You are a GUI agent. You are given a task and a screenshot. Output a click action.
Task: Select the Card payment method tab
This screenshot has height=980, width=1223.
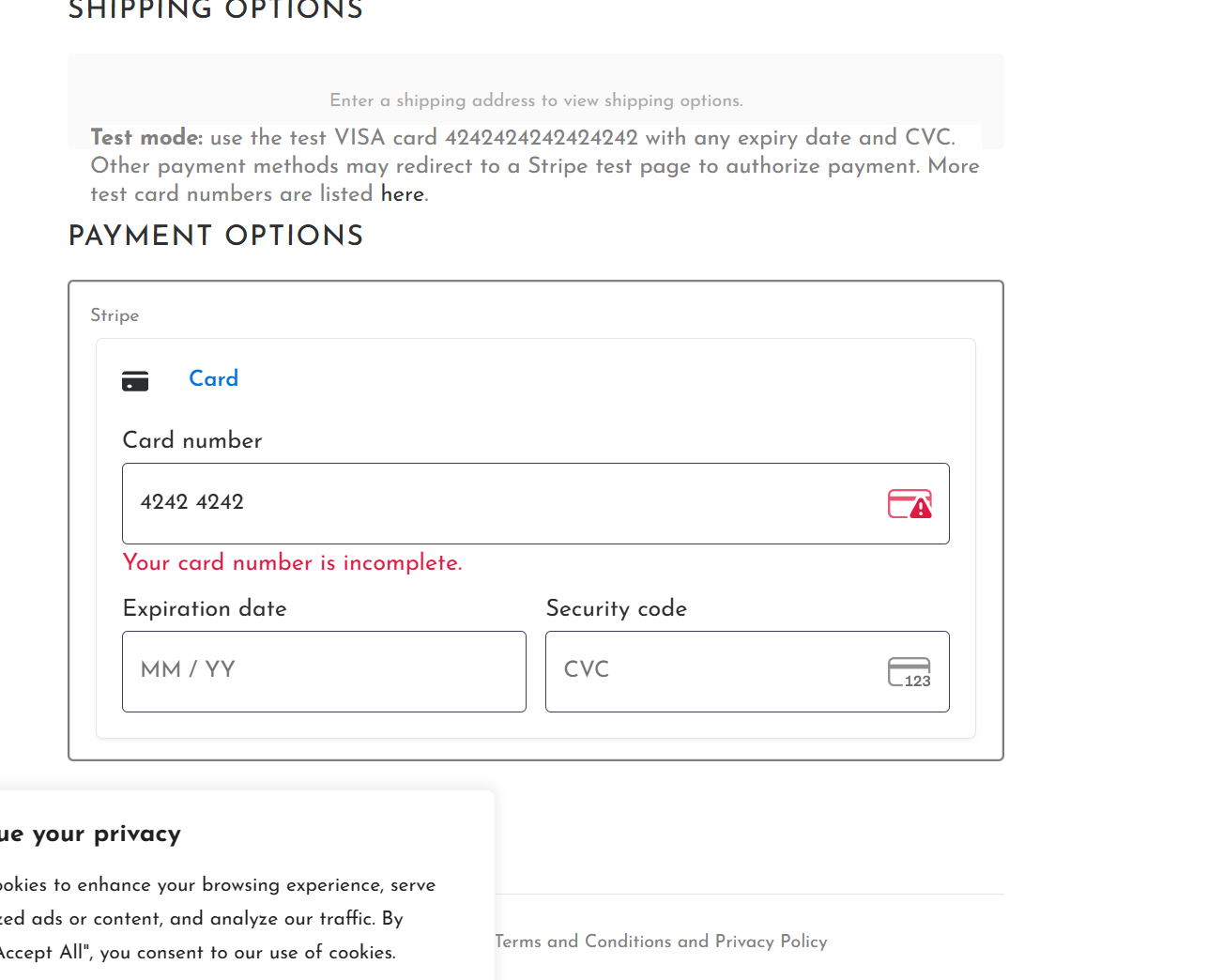(213, 379)
